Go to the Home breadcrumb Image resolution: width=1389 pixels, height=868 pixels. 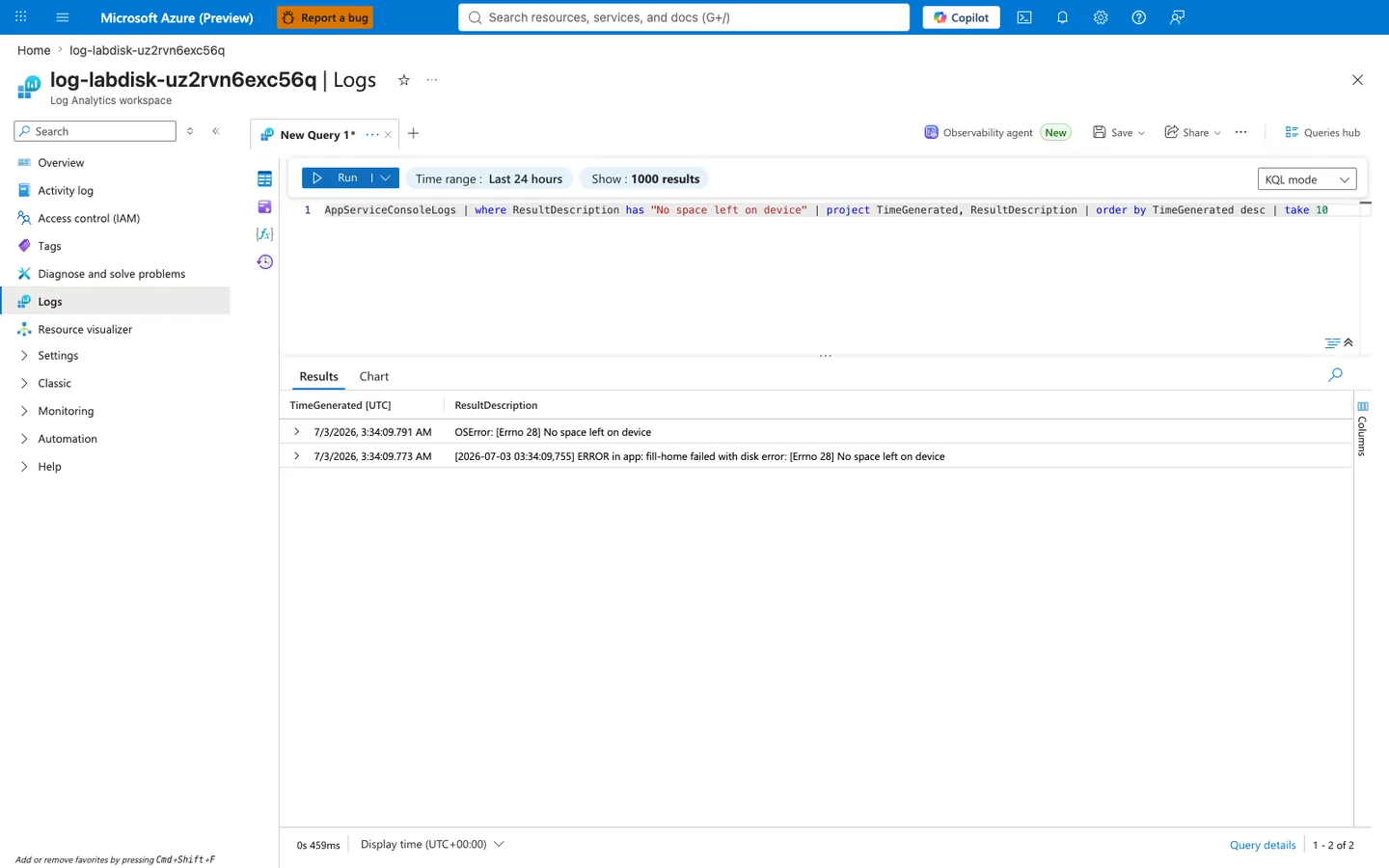(34, 50)
